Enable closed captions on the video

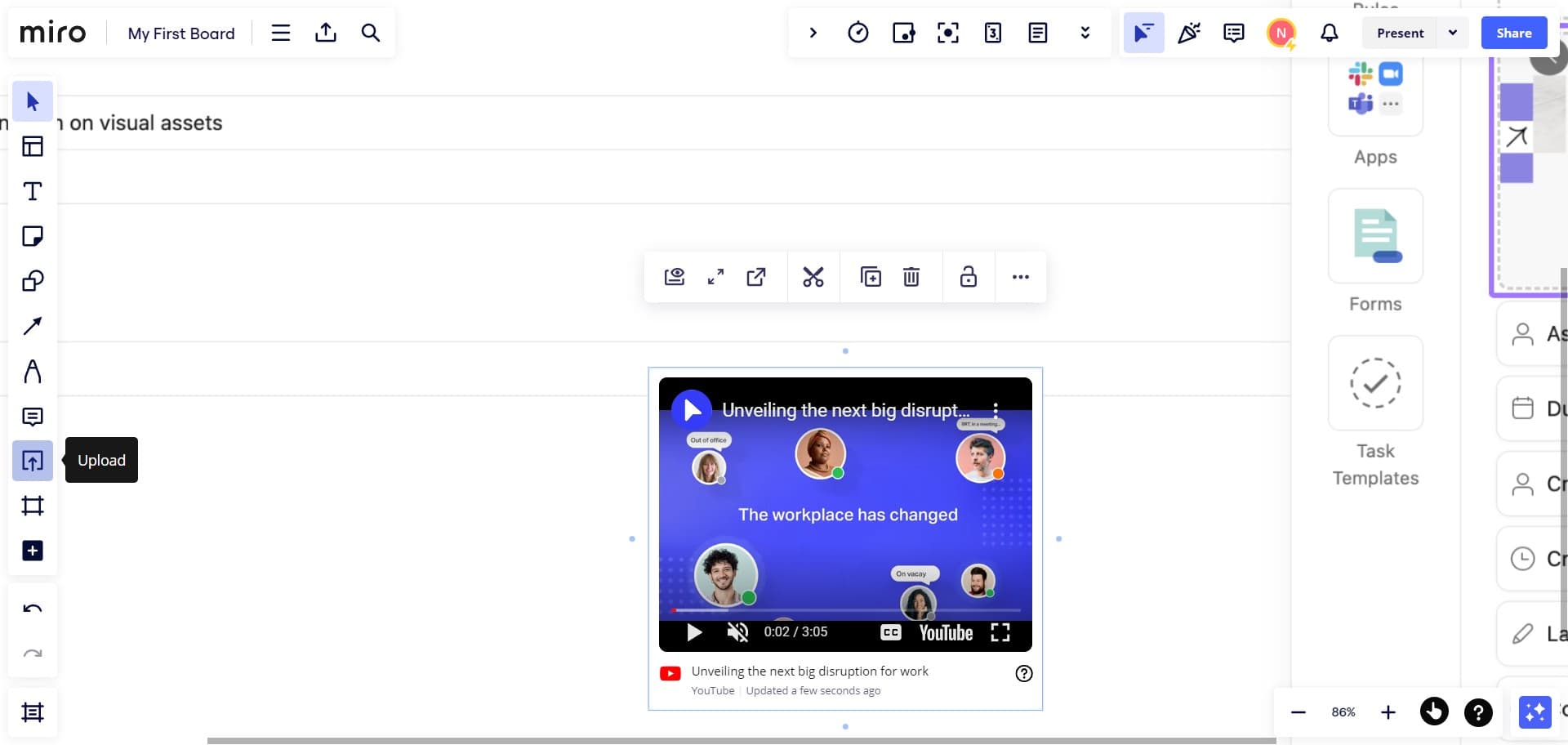(890, 631)
